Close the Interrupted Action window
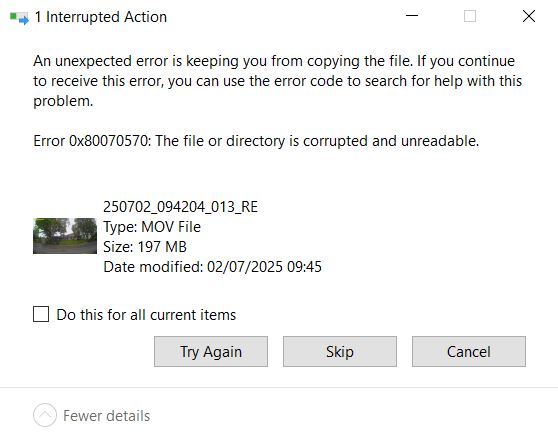 [x=529, y=16]
